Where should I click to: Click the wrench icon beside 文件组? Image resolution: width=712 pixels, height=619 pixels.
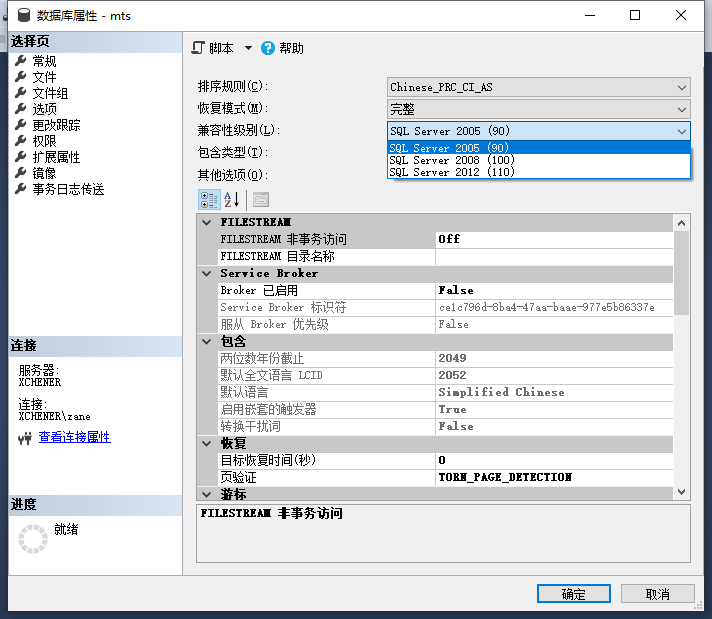click(x=20, y=93)
